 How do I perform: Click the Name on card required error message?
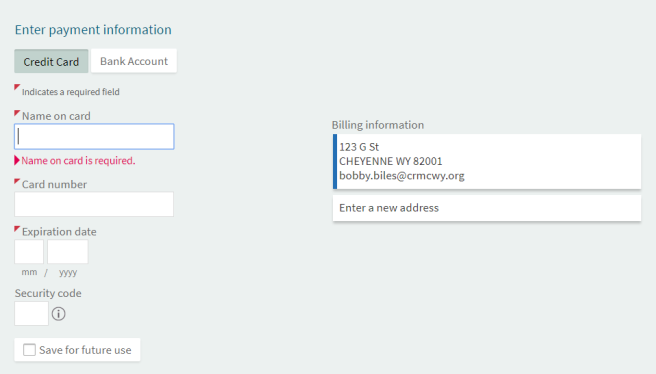[x=78, y=161]
